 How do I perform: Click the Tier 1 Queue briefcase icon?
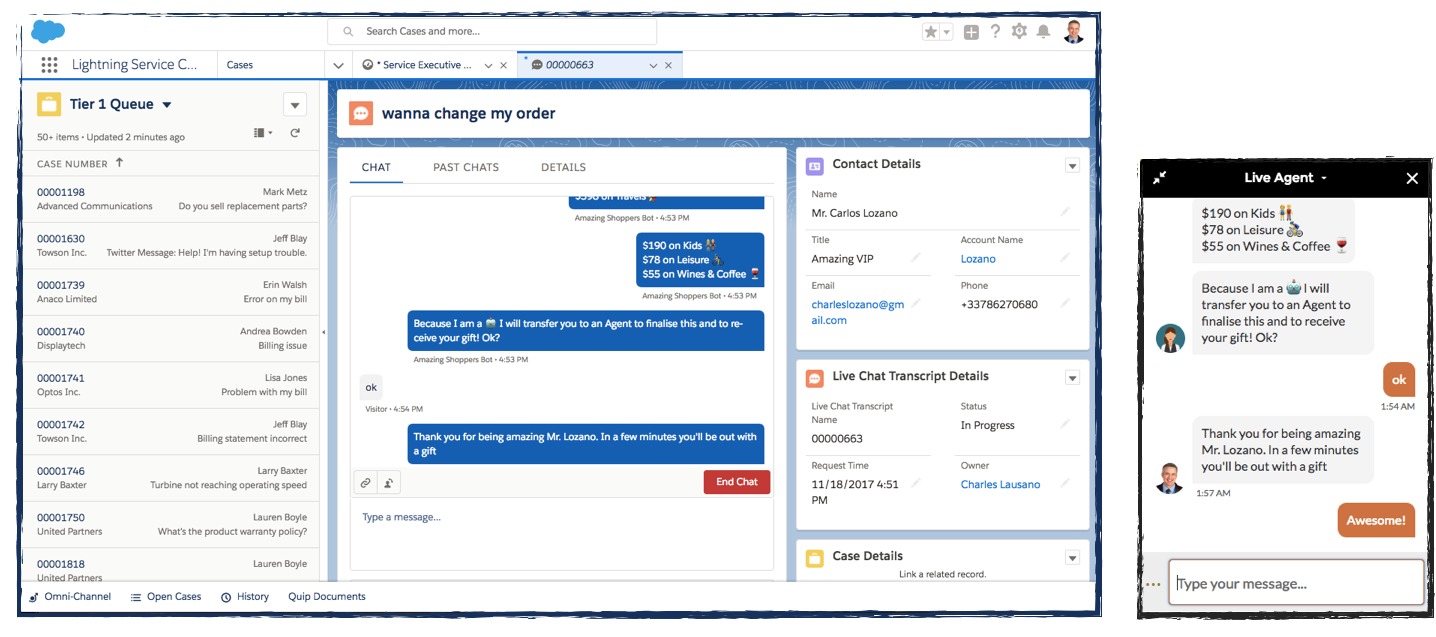[48, 104]
